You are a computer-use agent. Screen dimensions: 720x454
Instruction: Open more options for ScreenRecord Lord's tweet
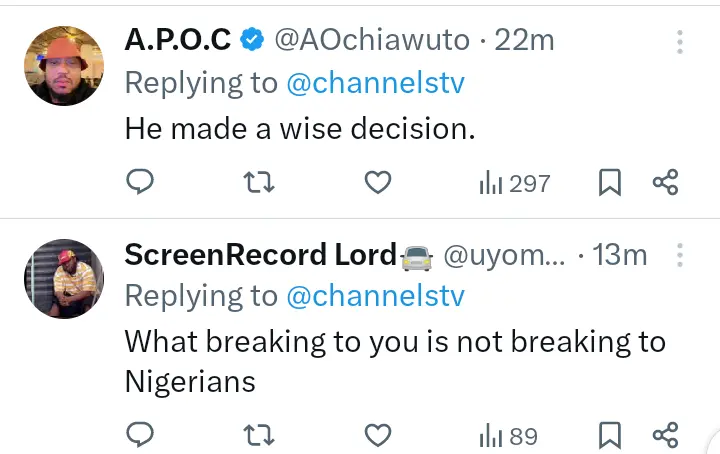tap(680, 256)
